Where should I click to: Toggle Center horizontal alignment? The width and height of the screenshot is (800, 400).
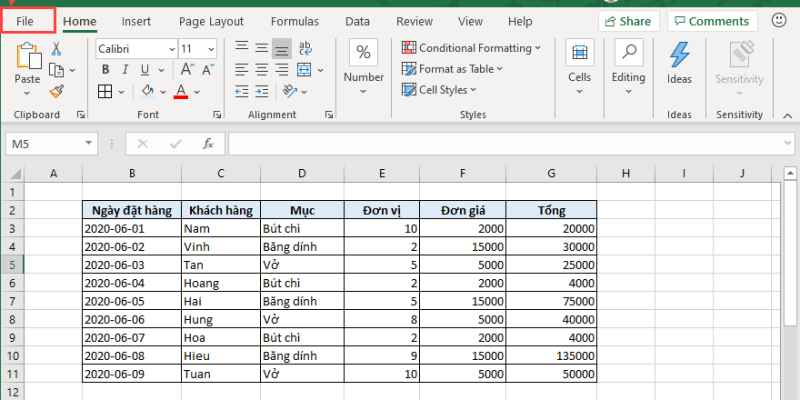click(x=262, y=69)
